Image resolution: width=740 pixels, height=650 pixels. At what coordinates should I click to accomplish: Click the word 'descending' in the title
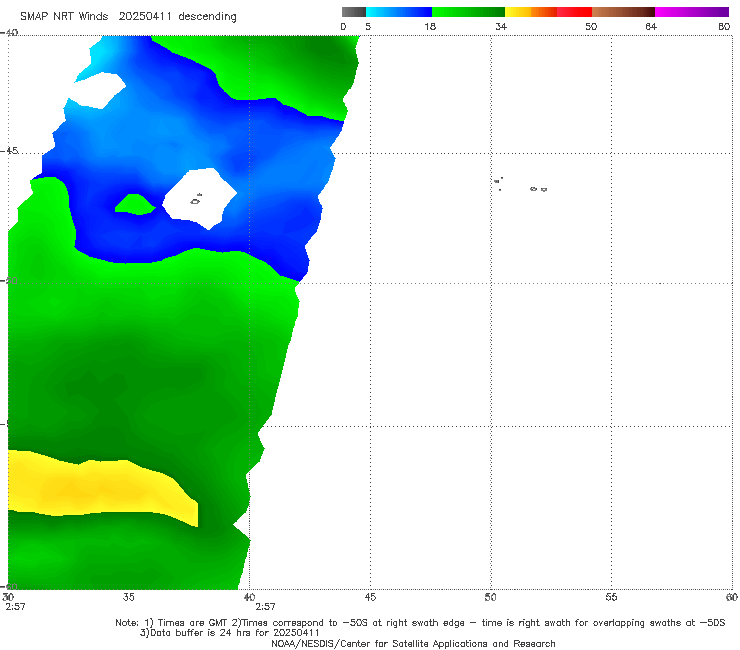click(207, 17)
